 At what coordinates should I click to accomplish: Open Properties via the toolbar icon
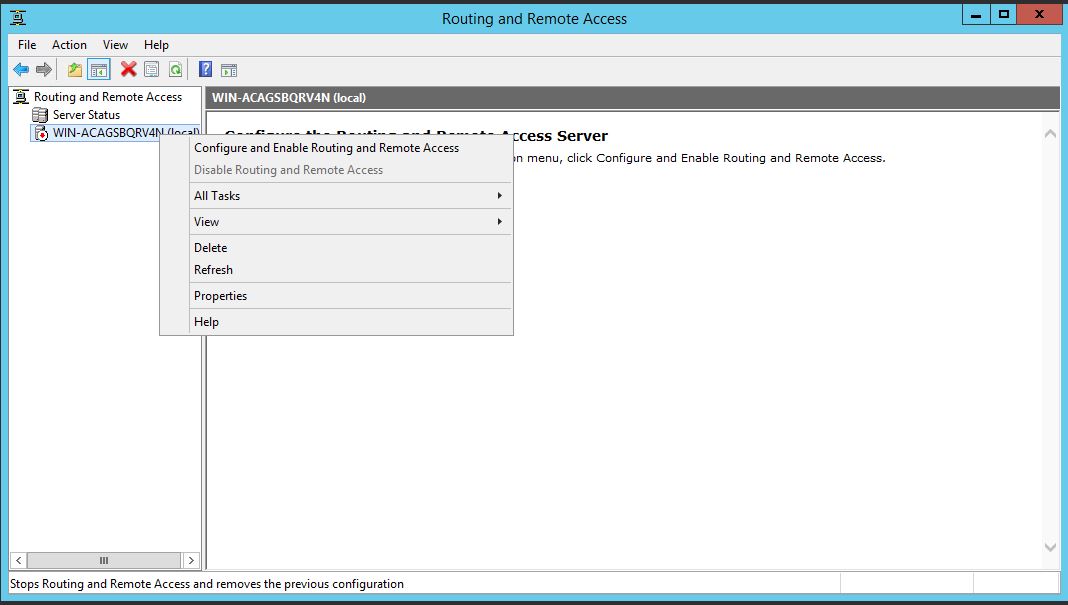coord(151,69)
